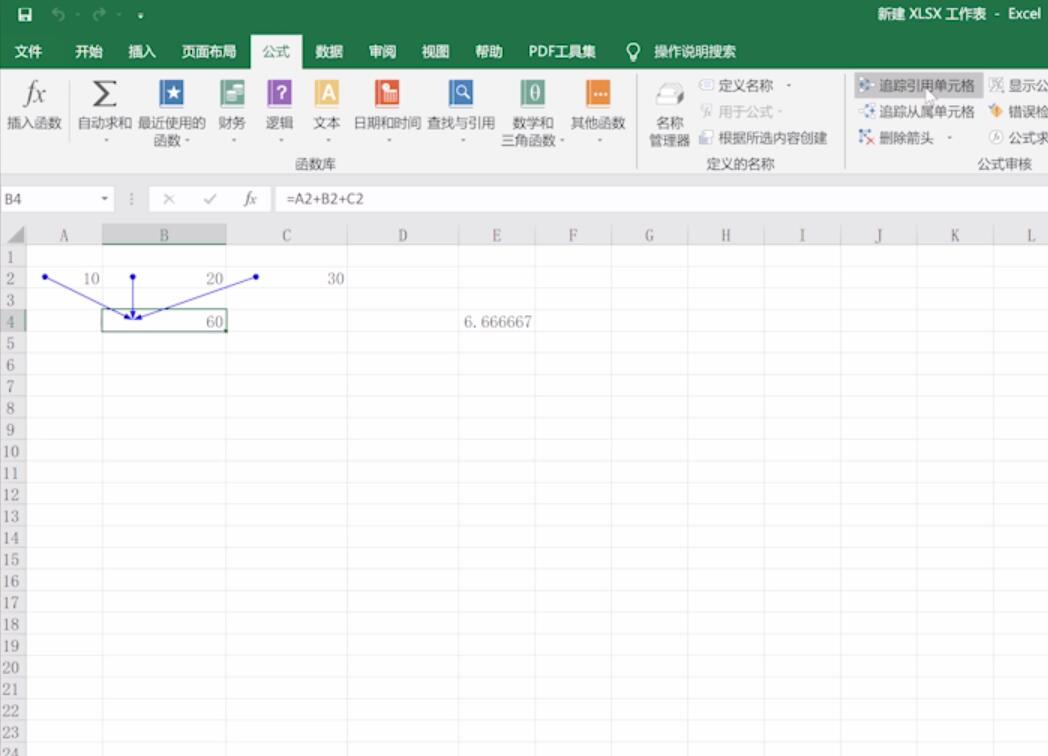
Task: Open the PDF工具集 tab
Action: click(x=561, y=51)
